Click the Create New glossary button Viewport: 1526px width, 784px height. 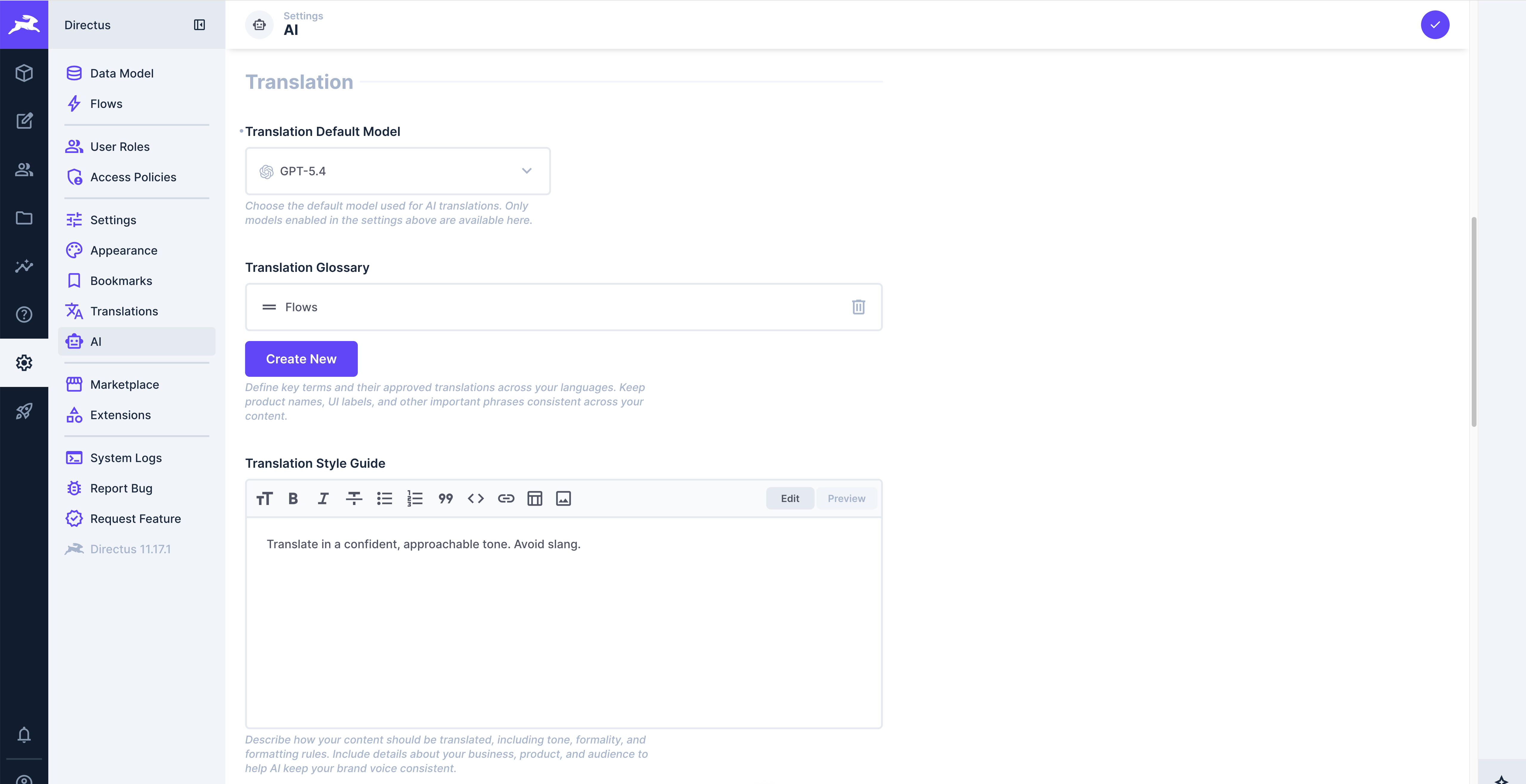[x=301, y=358]
